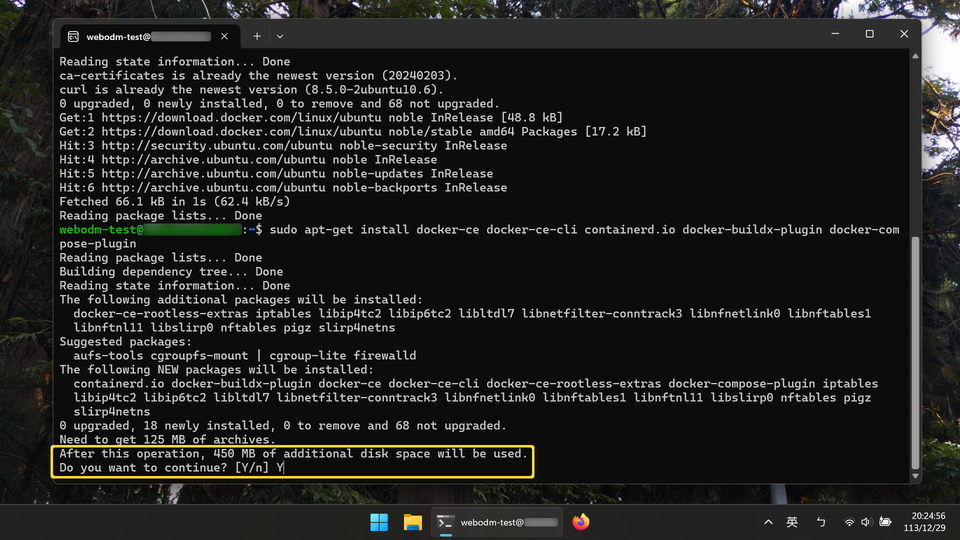Image resolution: width=960 pixels, height=540 pixels.
Task: Select the webodm-test terminal tab
Action: tap(149, 37)
